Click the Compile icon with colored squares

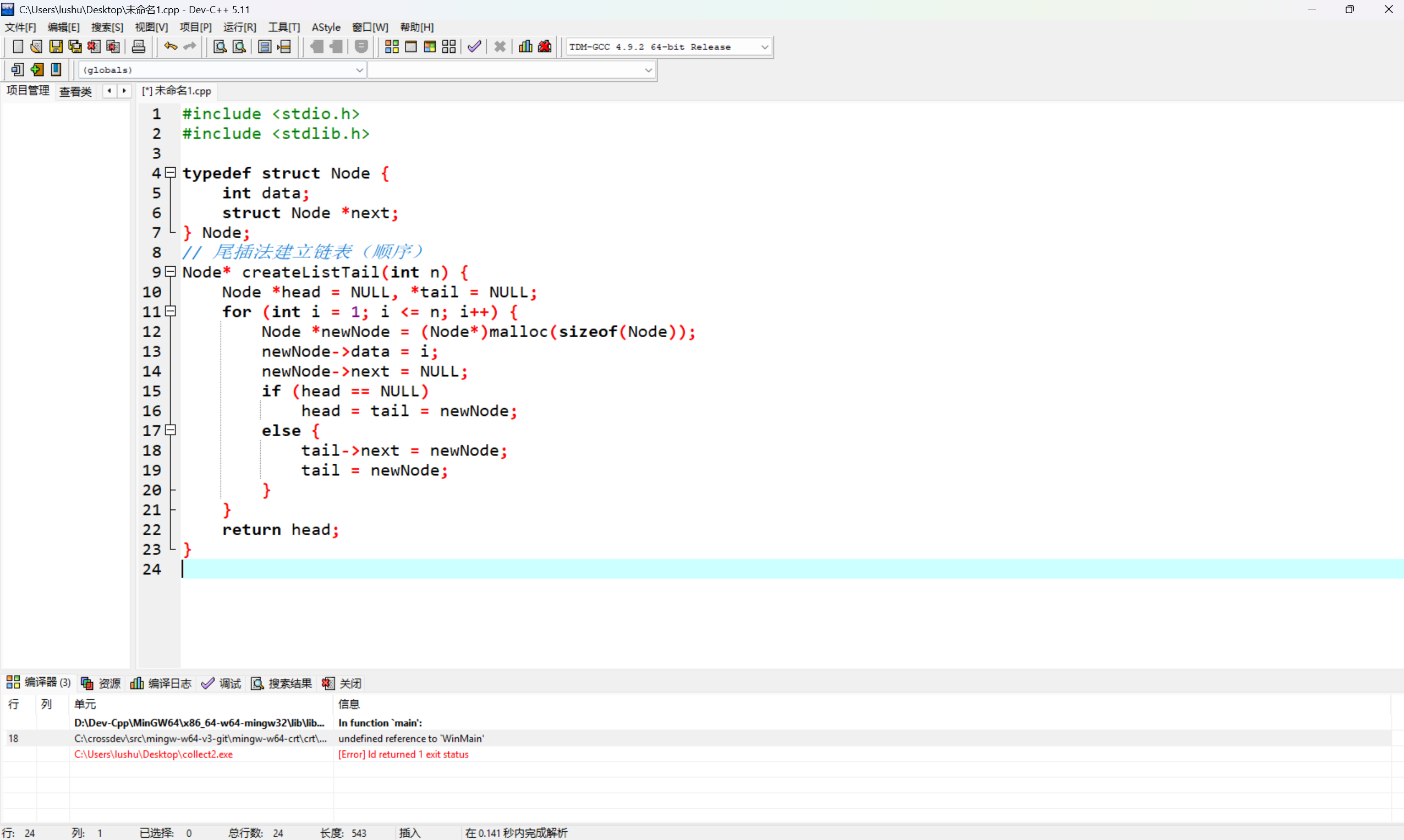392,47
